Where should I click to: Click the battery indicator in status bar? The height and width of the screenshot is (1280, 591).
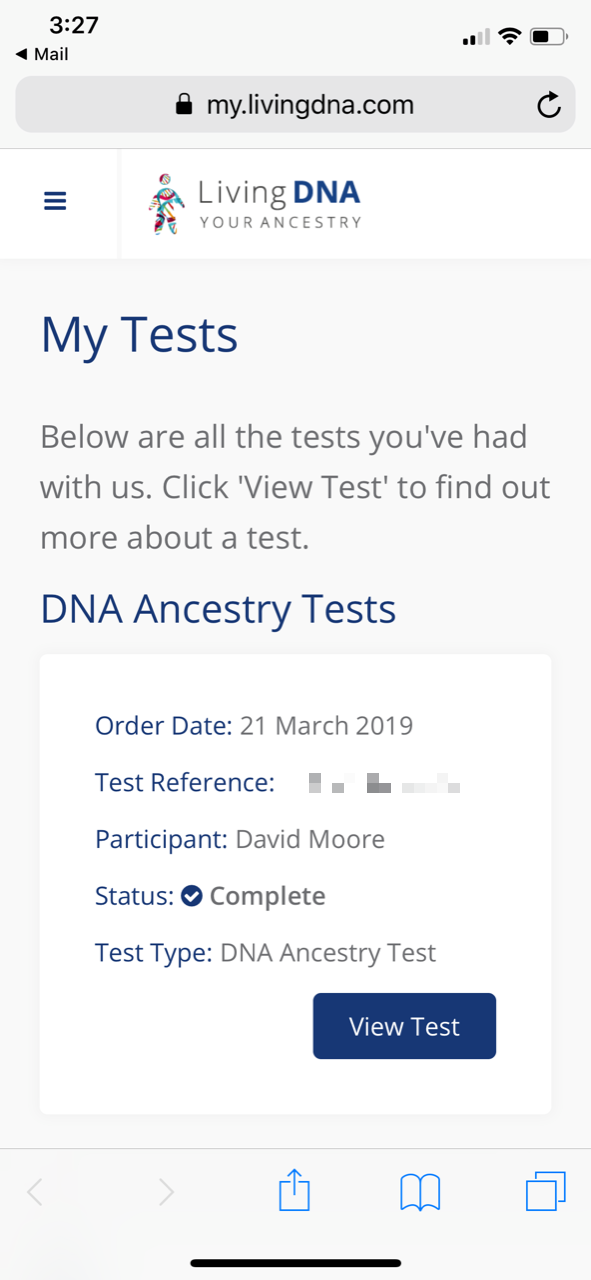click(x=548, y=36)
